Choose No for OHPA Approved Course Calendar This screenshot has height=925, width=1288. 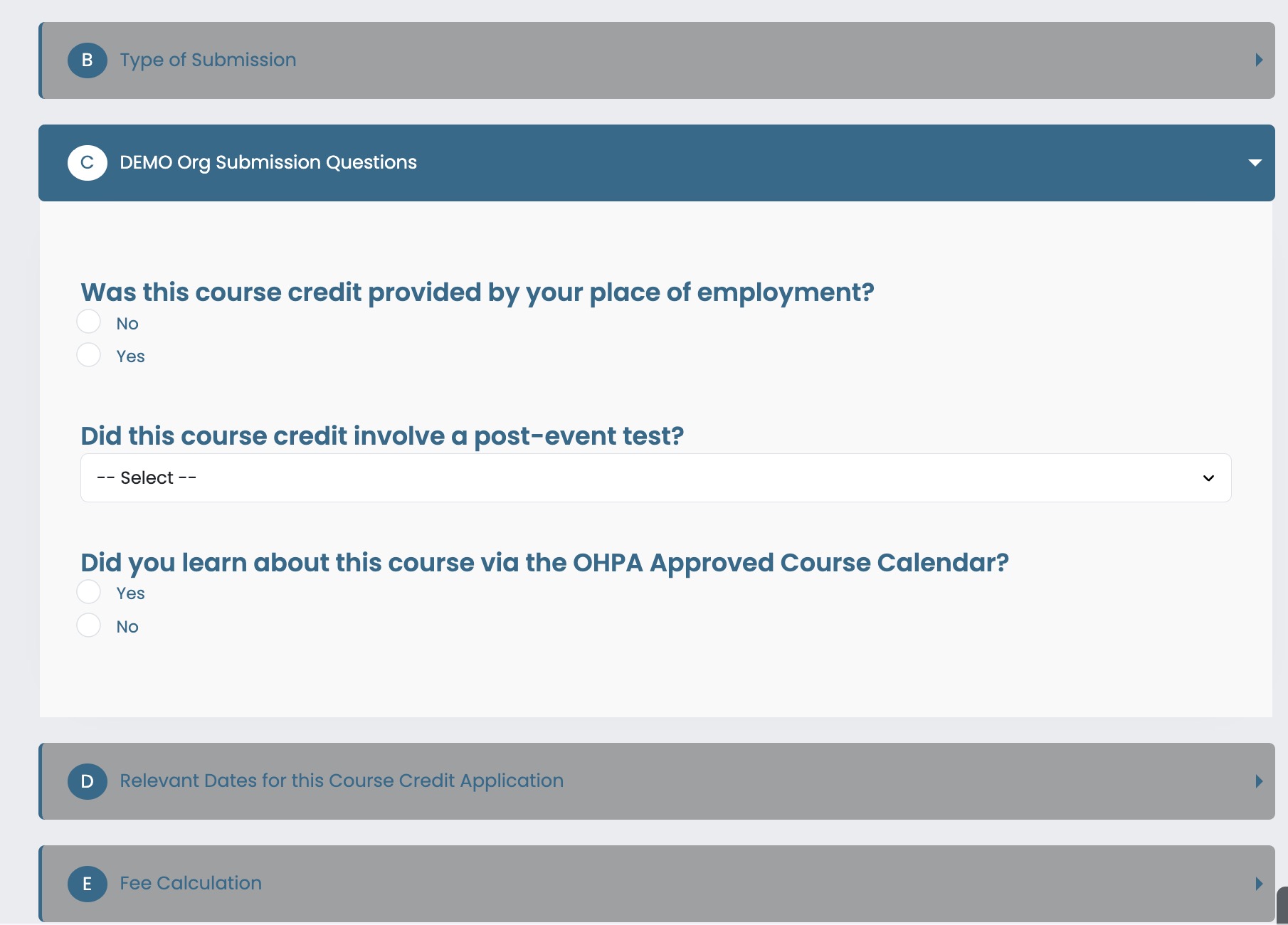[88, 625]
